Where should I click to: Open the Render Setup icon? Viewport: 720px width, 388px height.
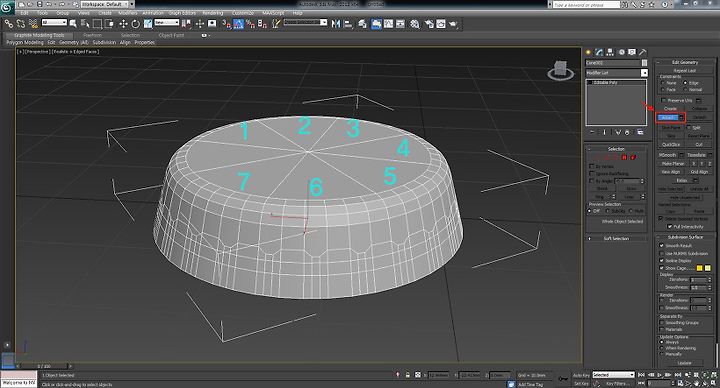pos(429,23)
